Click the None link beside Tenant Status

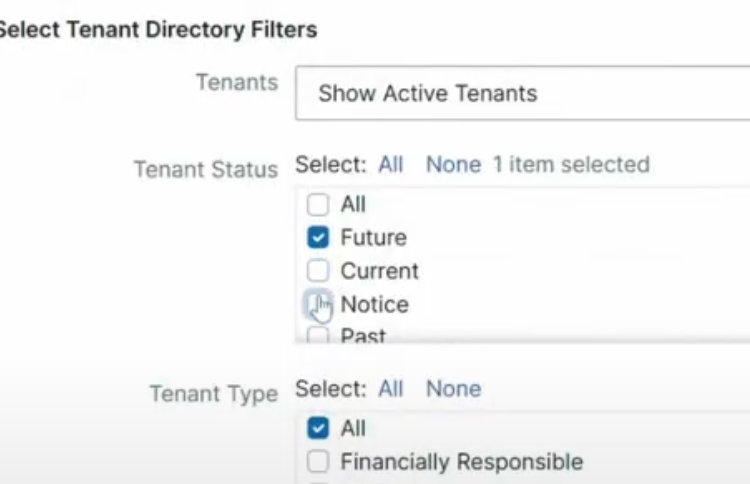point(453,164)
